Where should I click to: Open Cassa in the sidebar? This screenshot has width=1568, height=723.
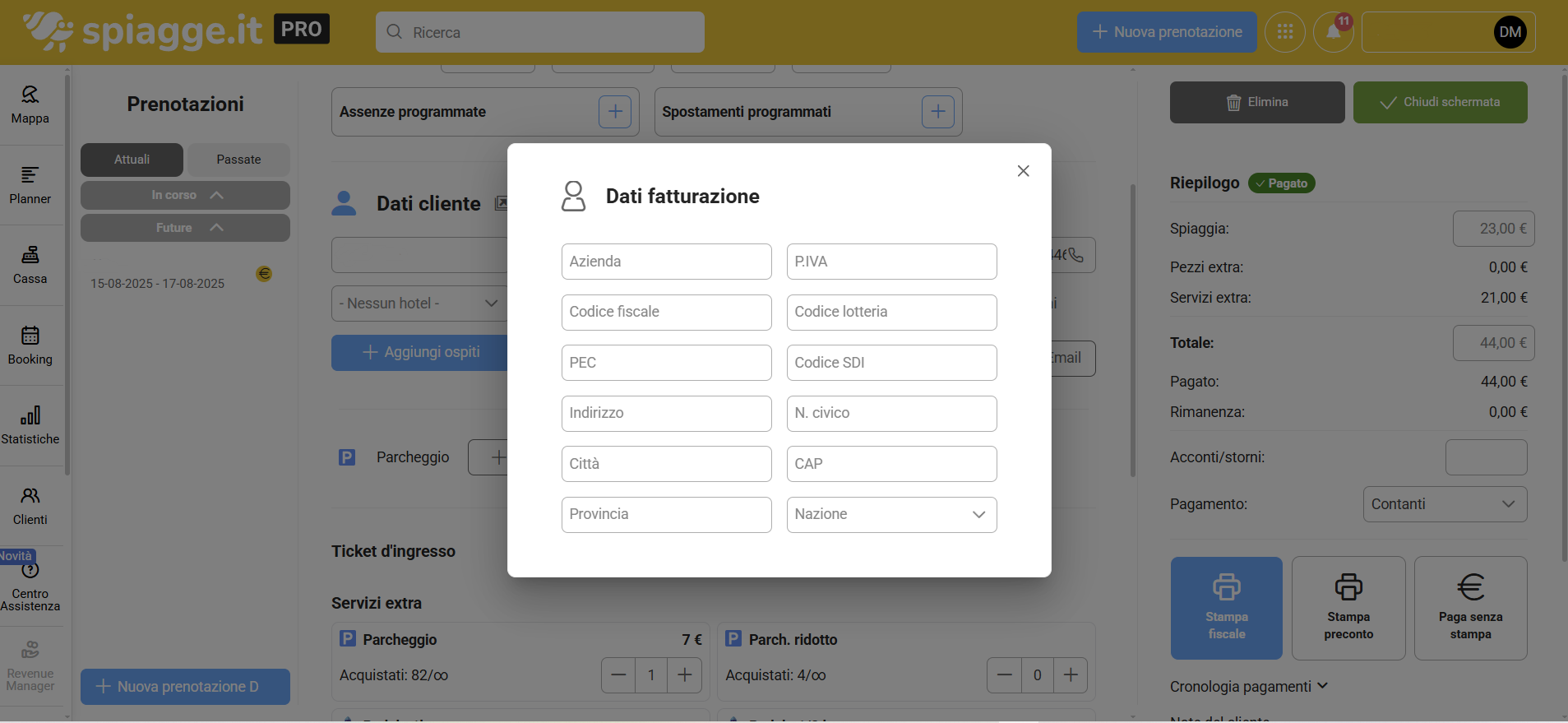point(30,266)
